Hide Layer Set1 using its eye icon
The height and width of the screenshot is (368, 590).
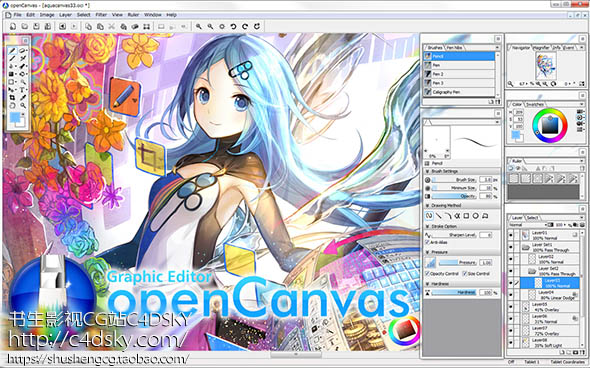click(x=511, y=247)
